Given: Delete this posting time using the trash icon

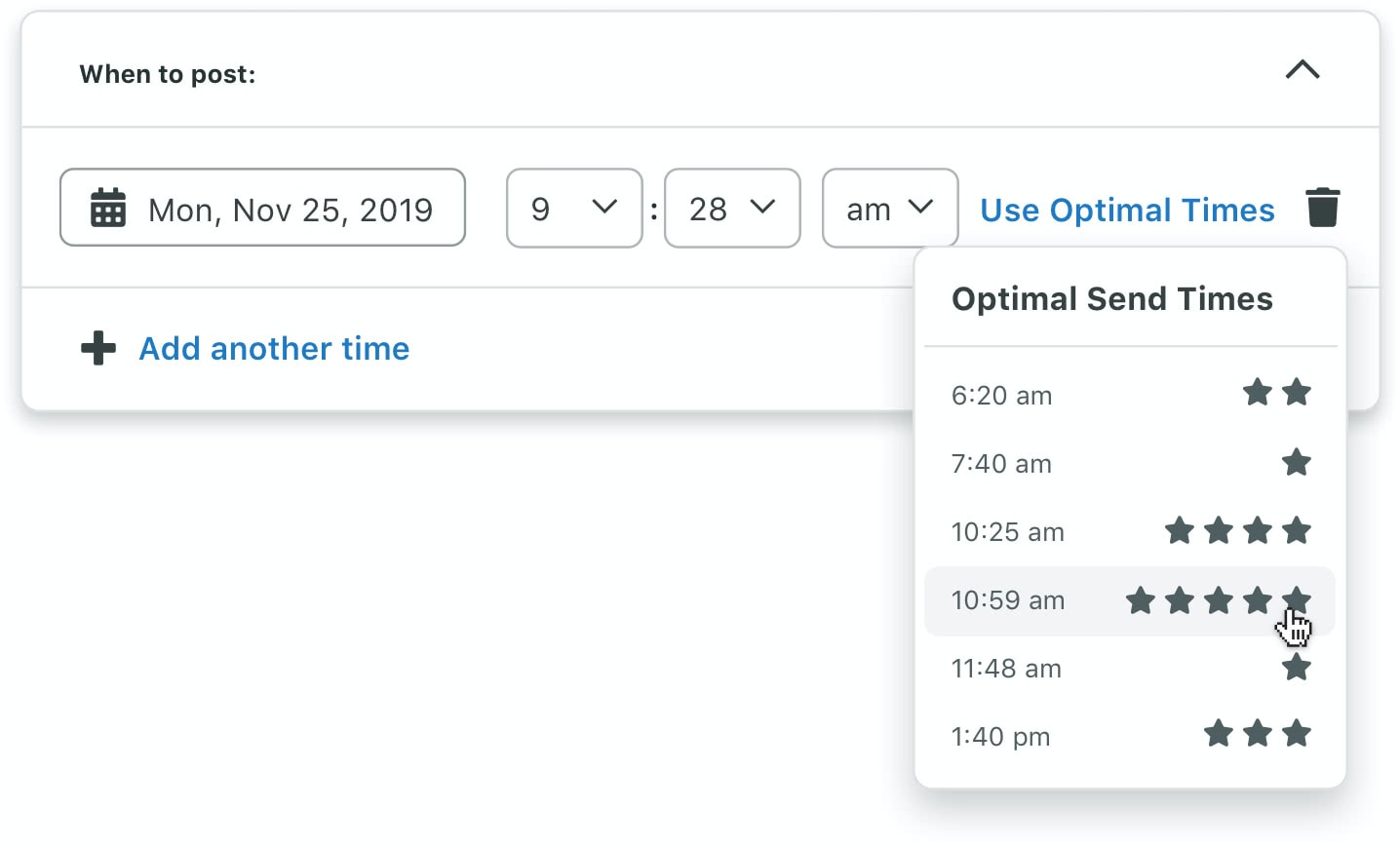Looking at the screenshot, I should [1323, 207].
